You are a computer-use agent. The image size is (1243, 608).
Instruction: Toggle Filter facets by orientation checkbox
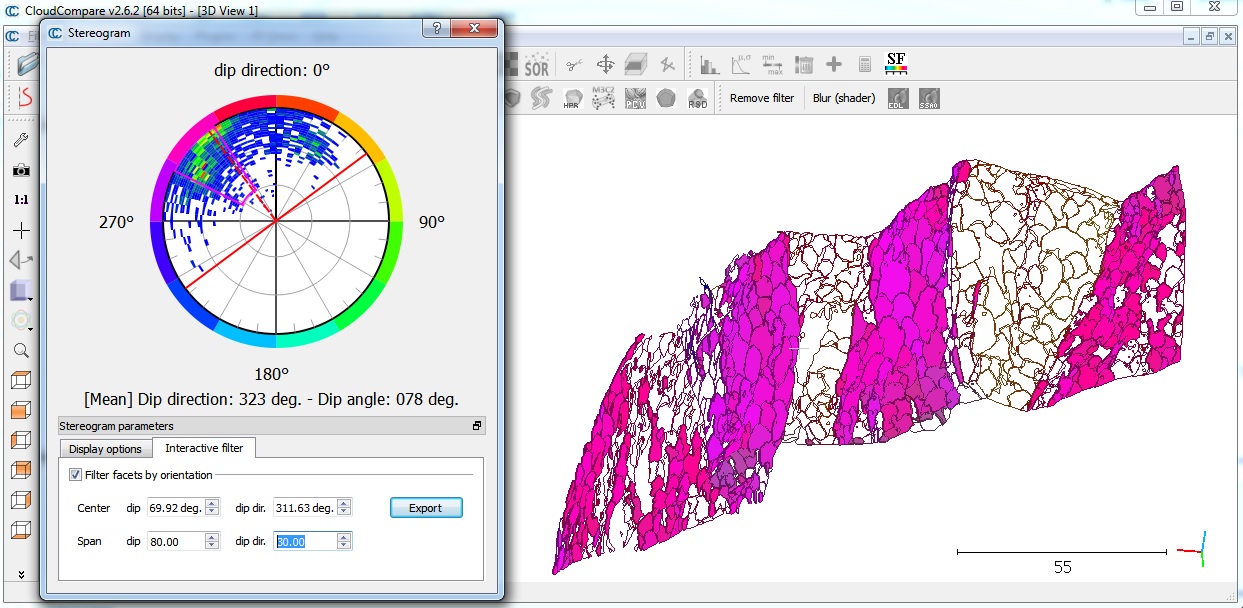[x=76, y=474]
